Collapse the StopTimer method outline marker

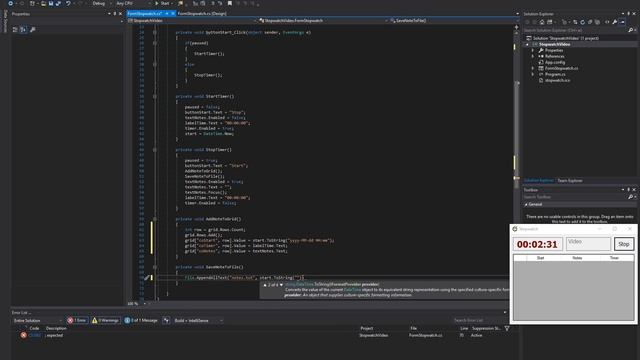(x=155, y=150)
